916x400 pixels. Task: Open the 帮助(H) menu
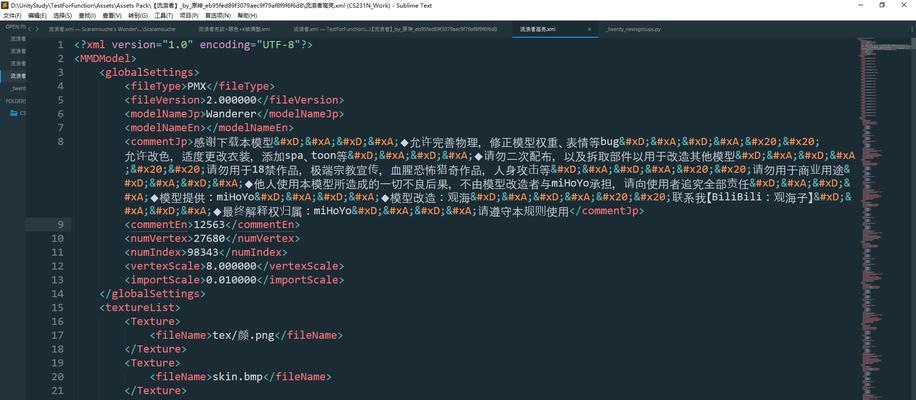click(247, 16)
